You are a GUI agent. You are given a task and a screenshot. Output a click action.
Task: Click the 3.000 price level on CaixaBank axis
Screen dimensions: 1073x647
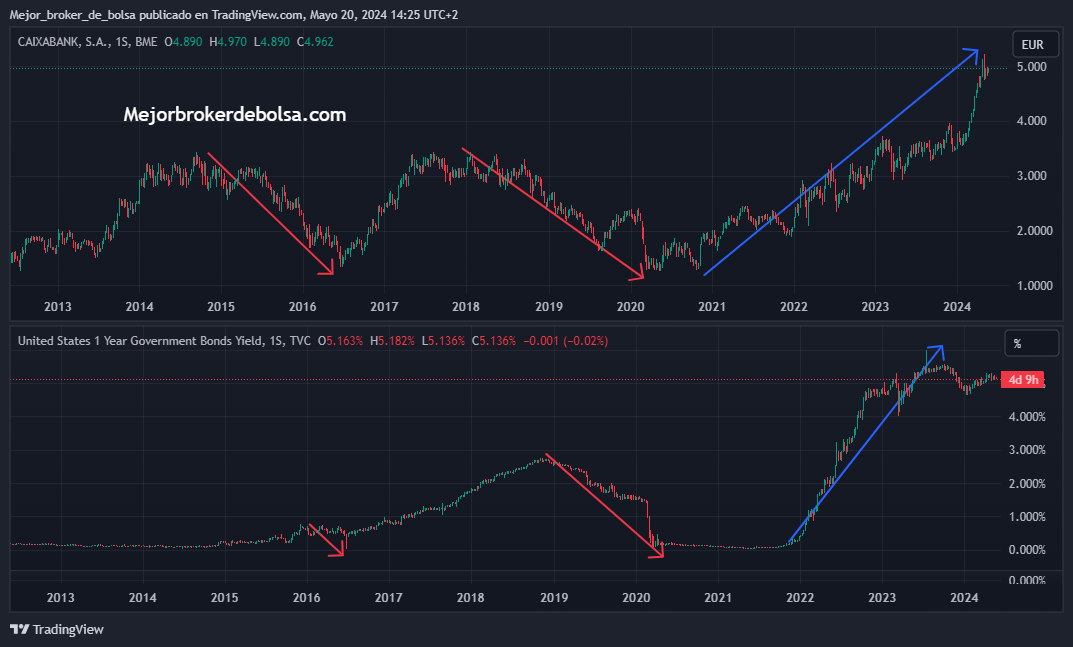click(x=1031, y=176)
